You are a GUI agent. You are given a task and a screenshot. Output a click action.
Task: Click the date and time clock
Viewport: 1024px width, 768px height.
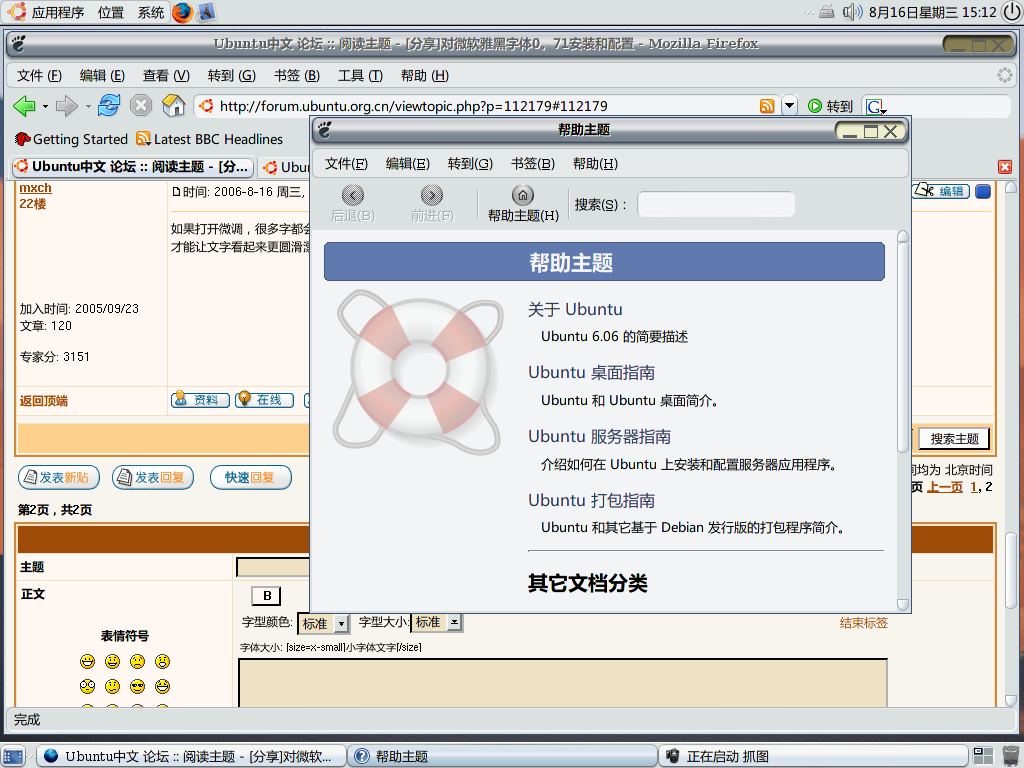[x=933, y=12]
